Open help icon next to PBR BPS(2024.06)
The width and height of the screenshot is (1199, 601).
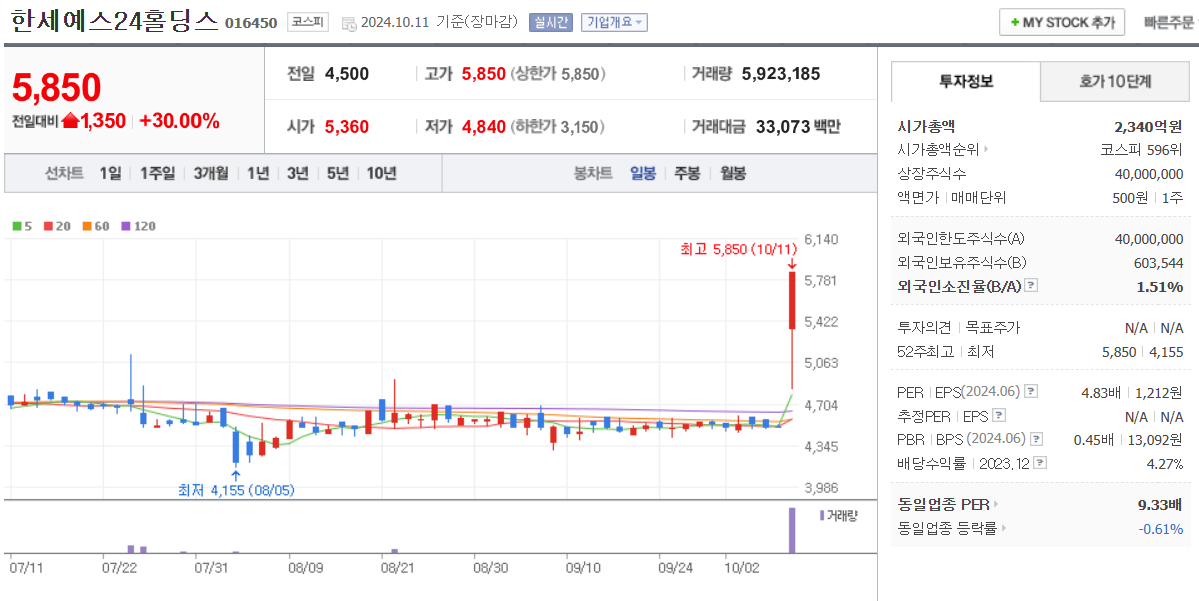click(1037, 439)
